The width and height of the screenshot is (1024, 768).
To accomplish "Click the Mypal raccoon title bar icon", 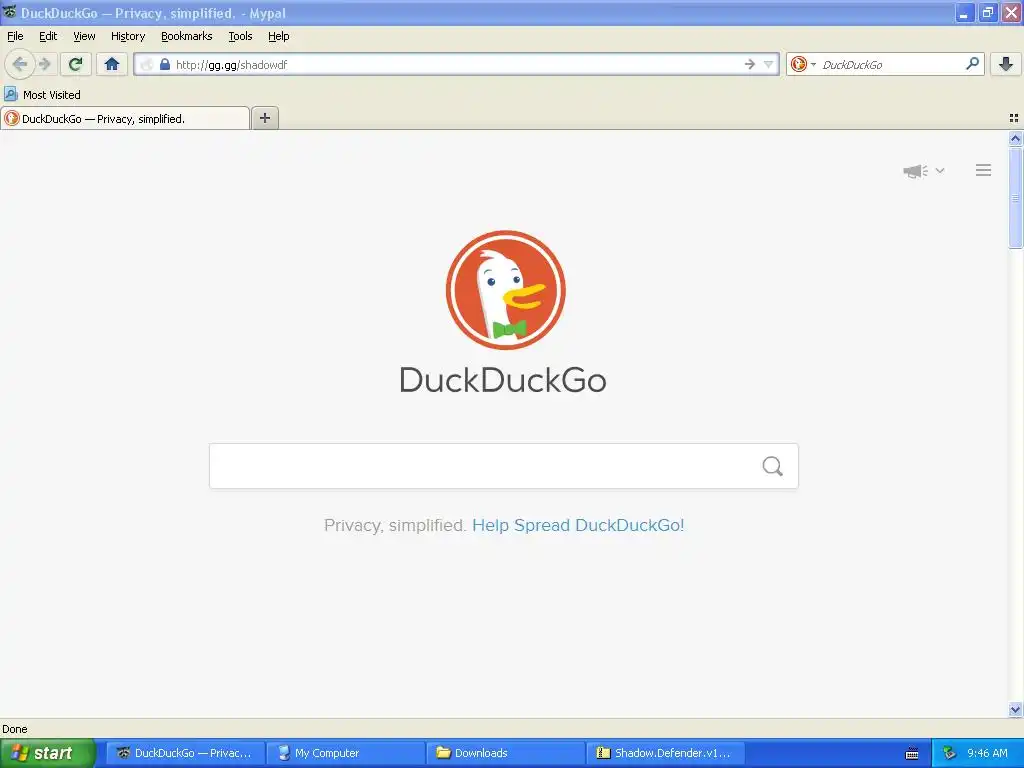I will [x=10, y=12].
